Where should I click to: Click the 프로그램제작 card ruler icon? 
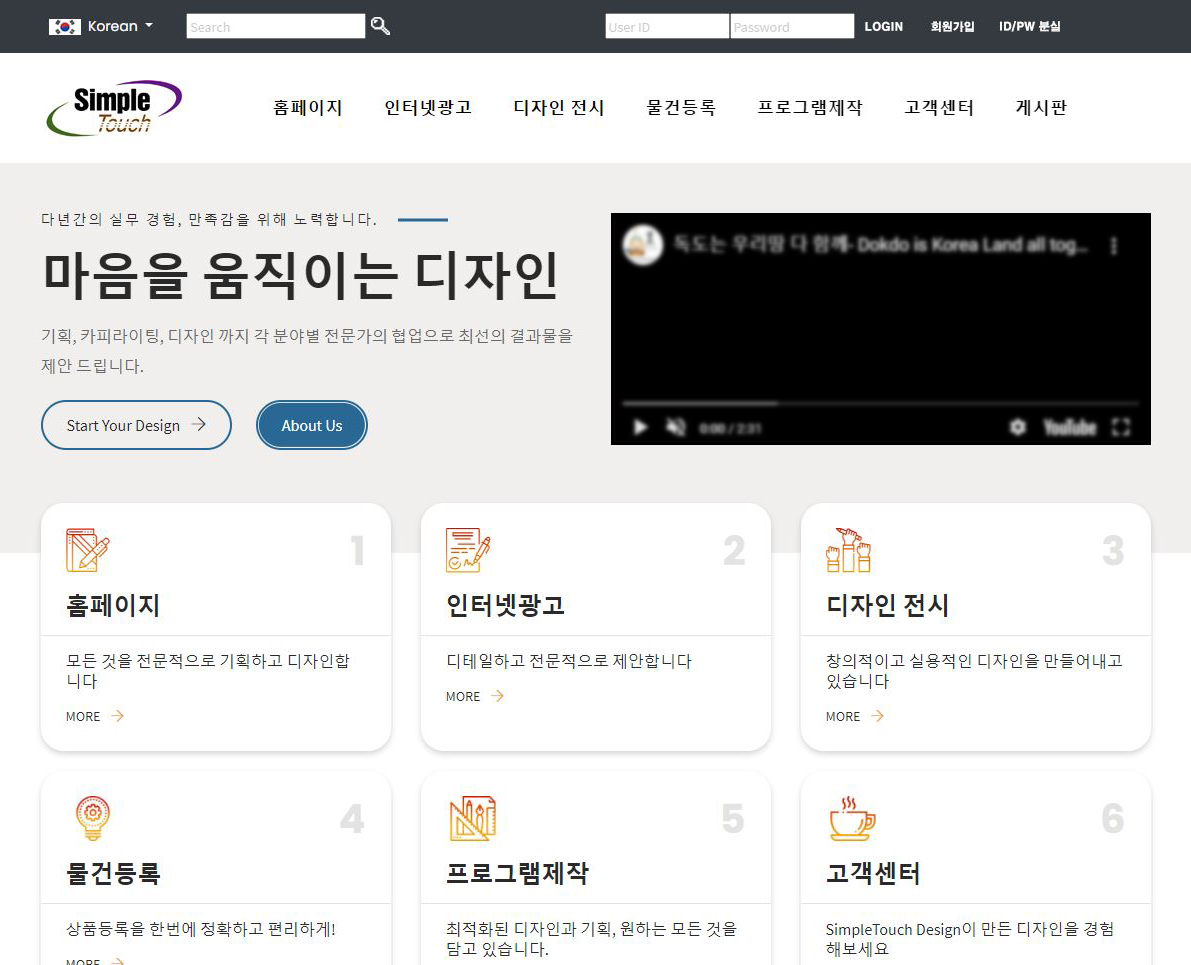472,818
